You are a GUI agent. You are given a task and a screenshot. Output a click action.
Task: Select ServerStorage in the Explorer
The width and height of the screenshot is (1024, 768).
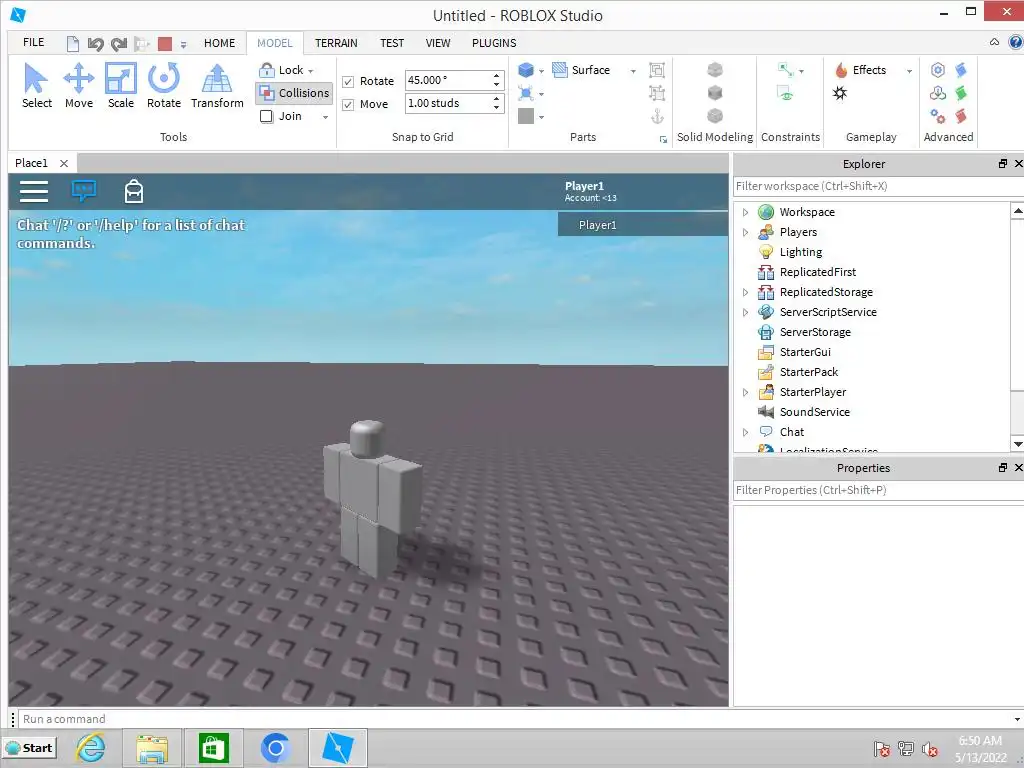(815, 332)
